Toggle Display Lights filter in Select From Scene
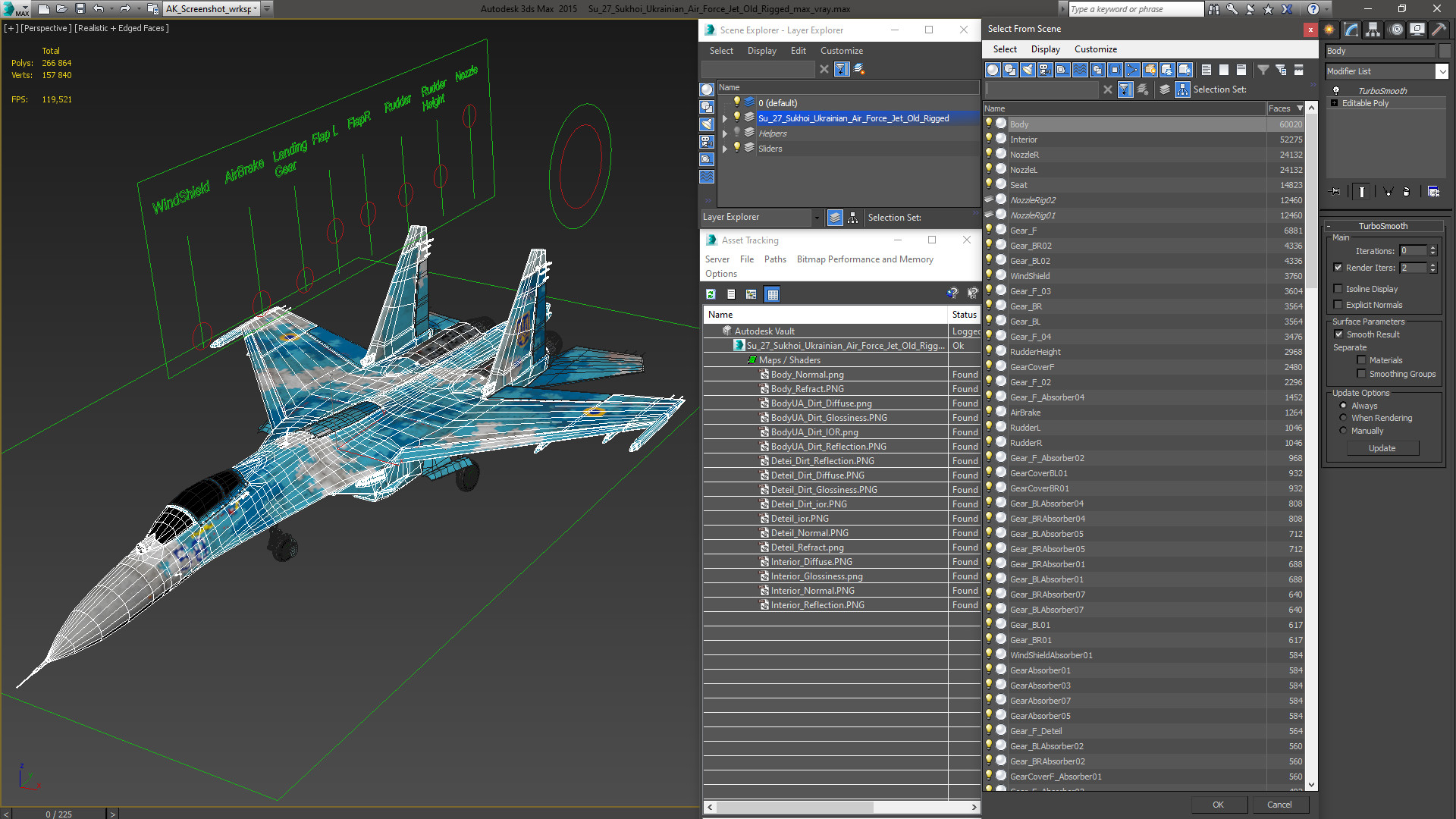 coord(1028,70)
